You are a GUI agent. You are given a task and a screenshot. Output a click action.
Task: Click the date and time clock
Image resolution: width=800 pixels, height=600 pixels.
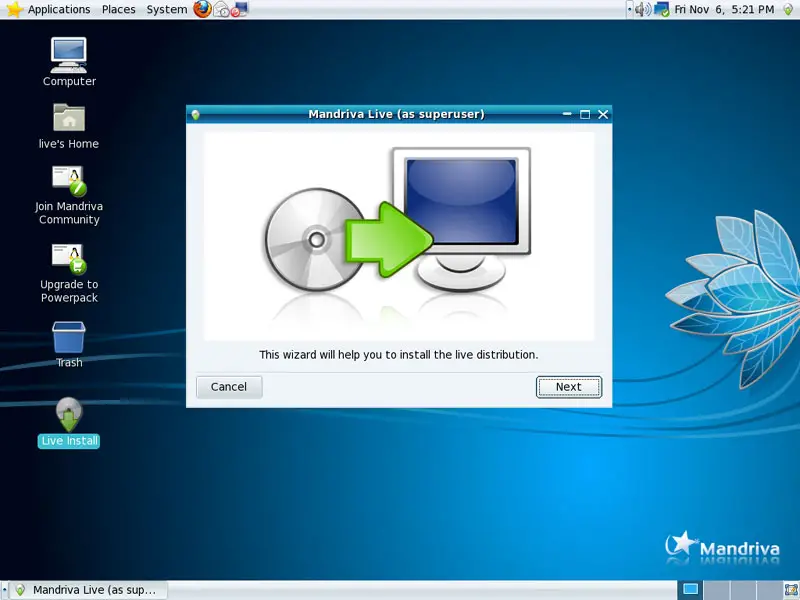click(724, 9)
